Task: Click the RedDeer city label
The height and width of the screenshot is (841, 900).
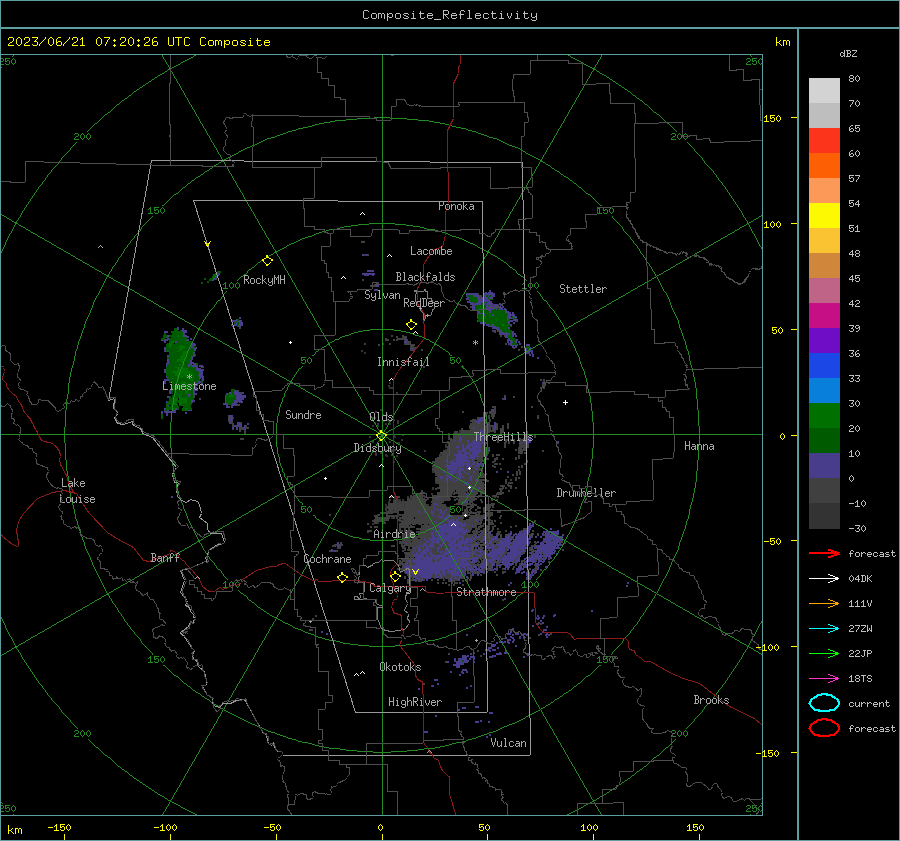Action: coord(424,303)
